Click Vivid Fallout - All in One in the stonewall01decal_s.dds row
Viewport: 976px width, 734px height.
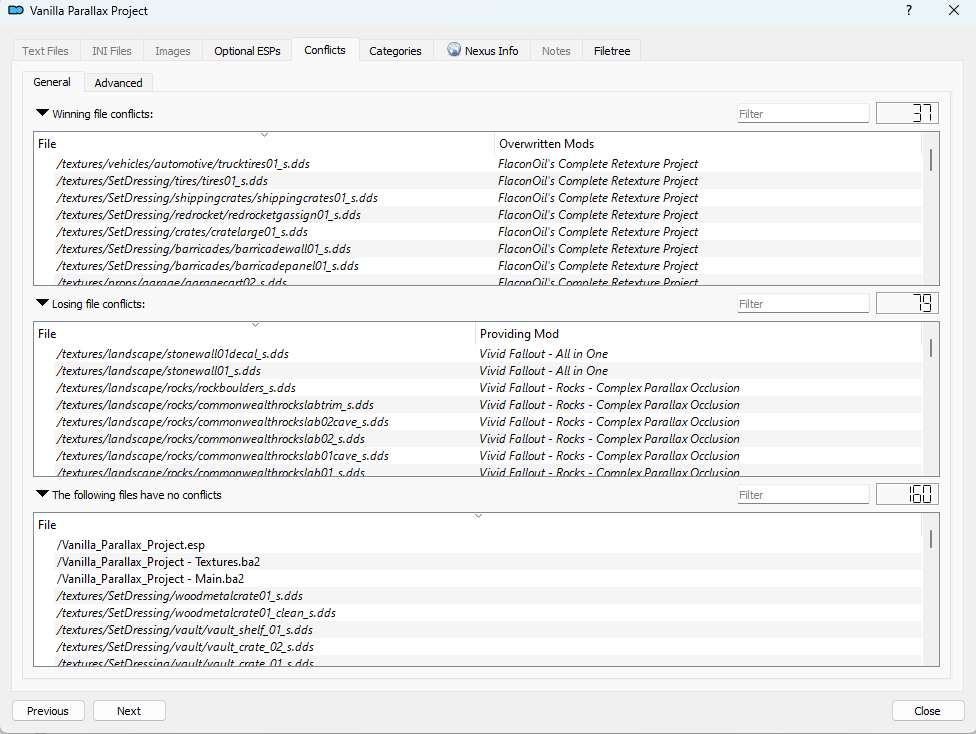pos(543,354)
